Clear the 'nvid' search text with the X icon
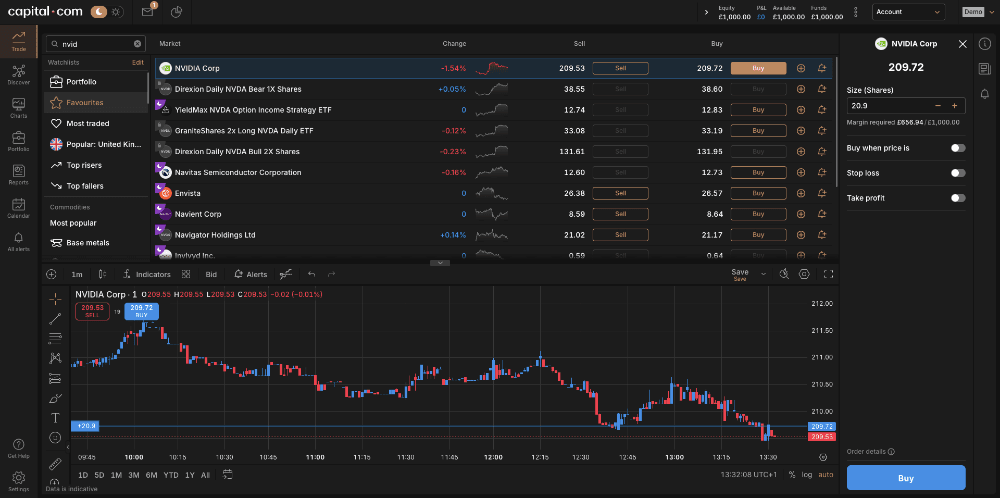This screenshot has width=1000, height=498. tap(137, 44)
